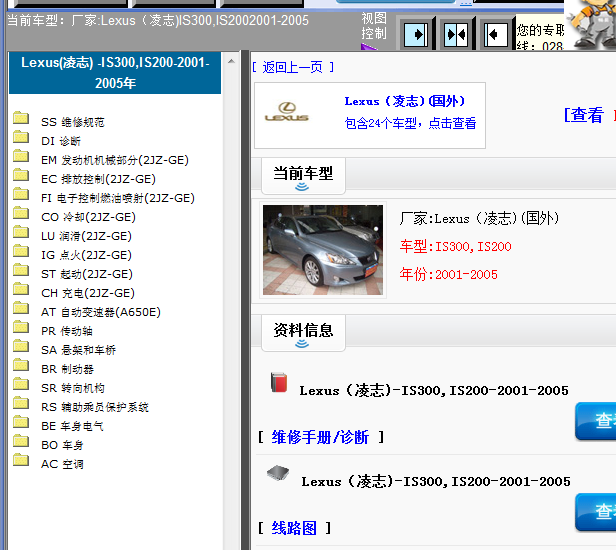Click the 车型:IS300,IS200 red text
The height and width of the screenshot is (550, 616).
(x=456, y=246)
